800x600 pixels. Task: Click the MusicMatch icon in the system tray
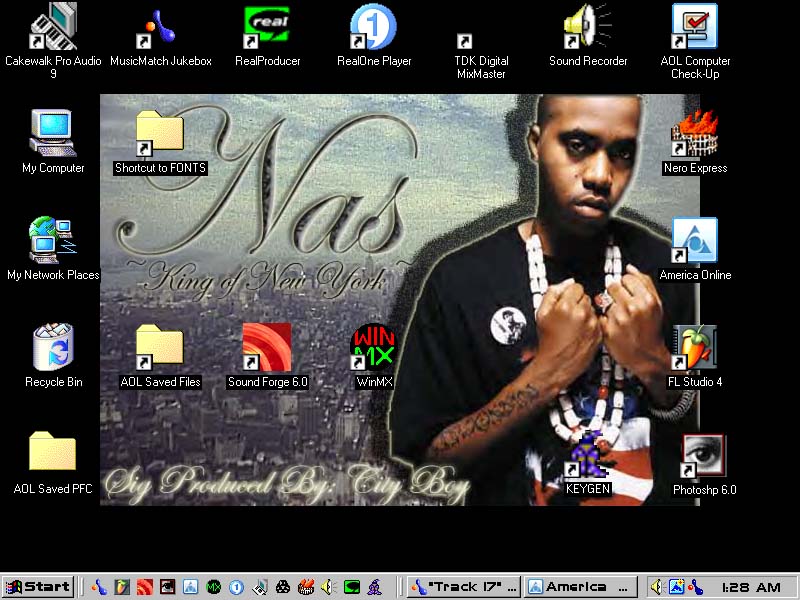point(694,587)
